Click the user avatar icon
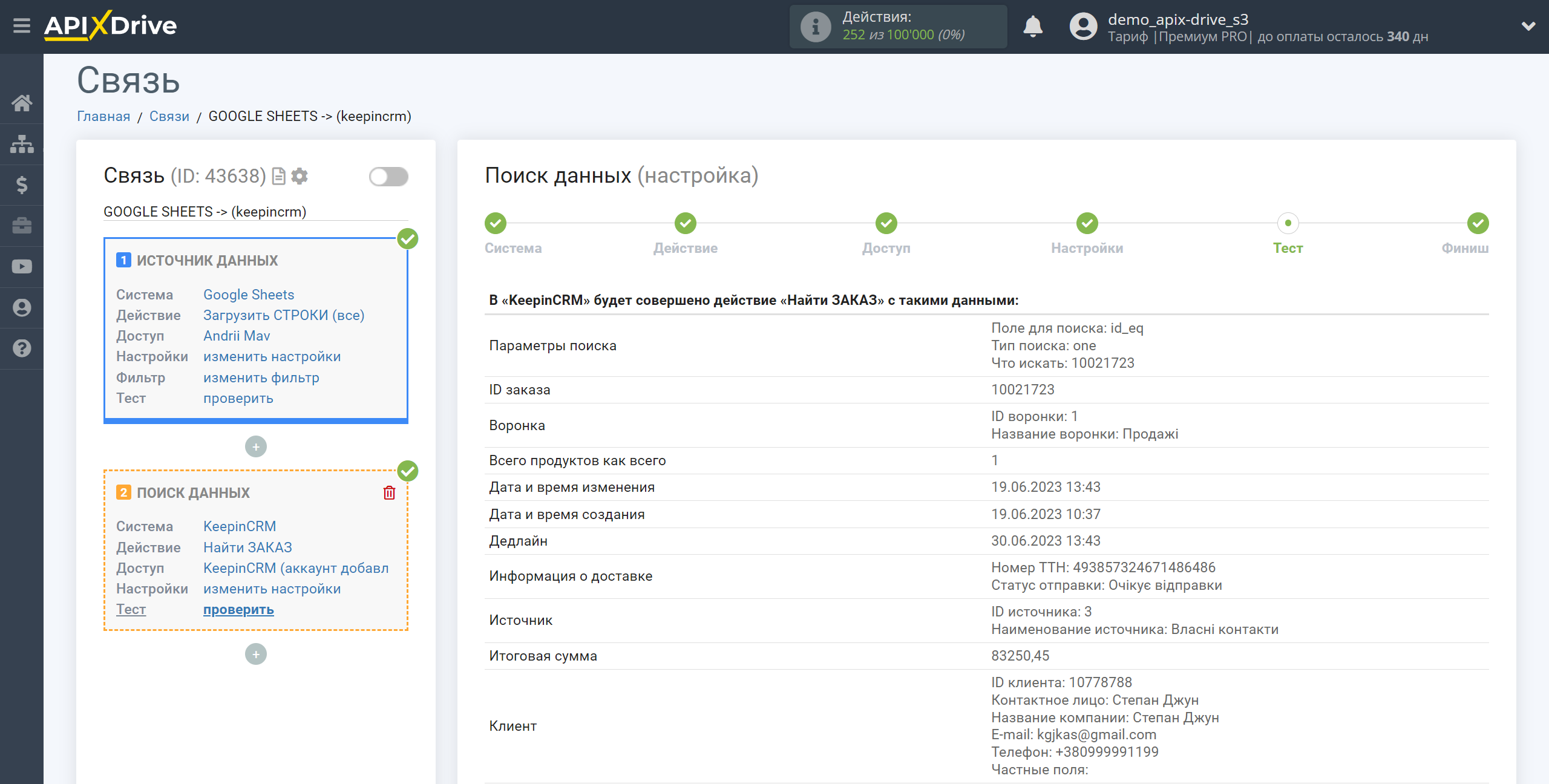The height and width of the screenshot is (784, 1549). pos(1083,27)
